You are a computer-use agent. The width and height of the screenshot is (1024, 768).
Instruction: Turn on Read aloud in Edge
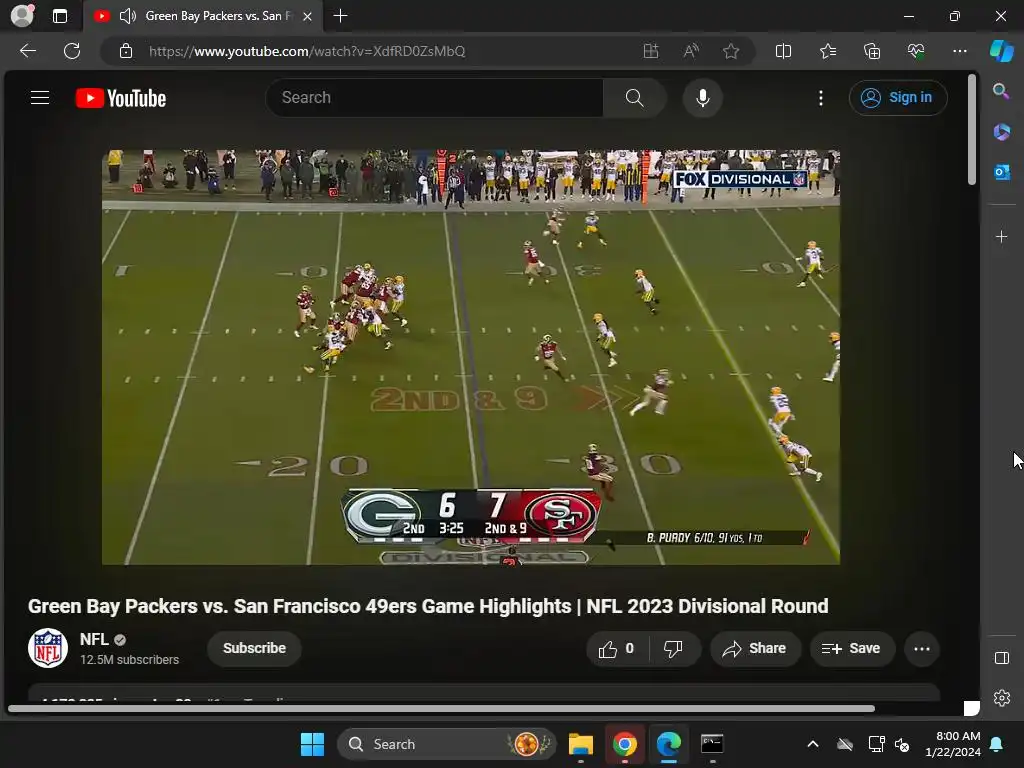(691, 51)
